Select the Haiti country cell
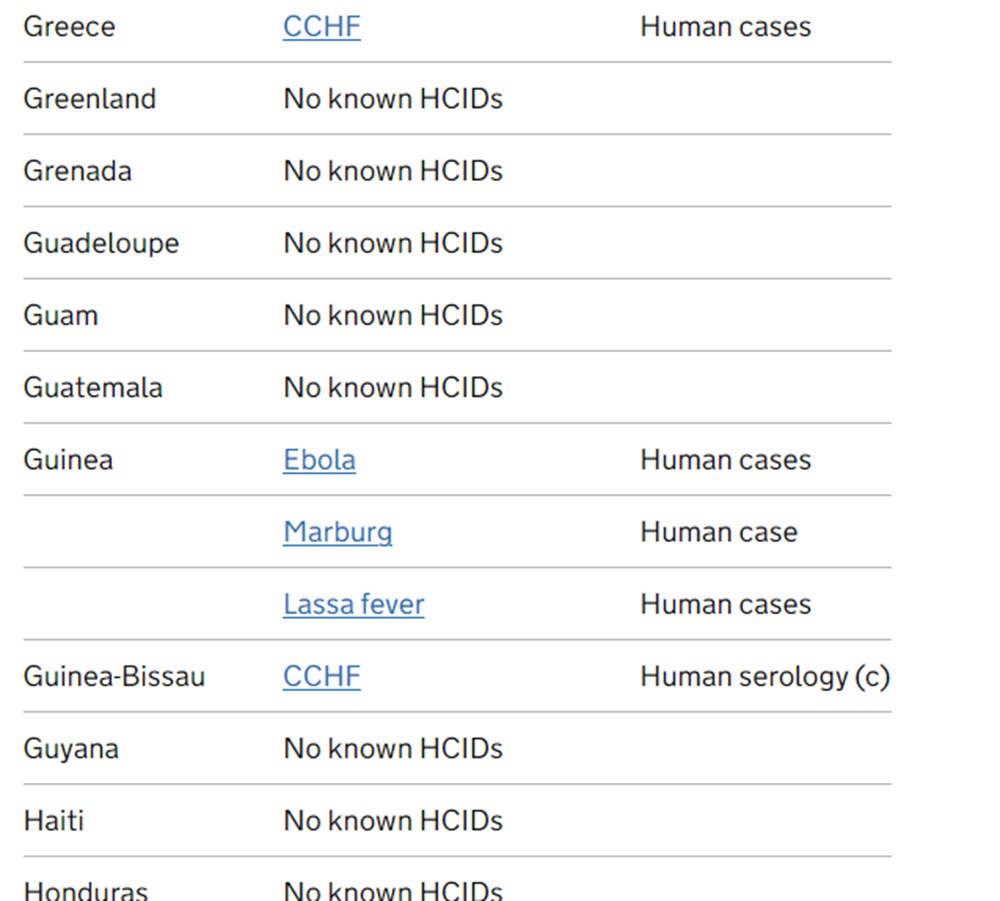Screen dimensions: 1000x901 (x=54, y=821)
